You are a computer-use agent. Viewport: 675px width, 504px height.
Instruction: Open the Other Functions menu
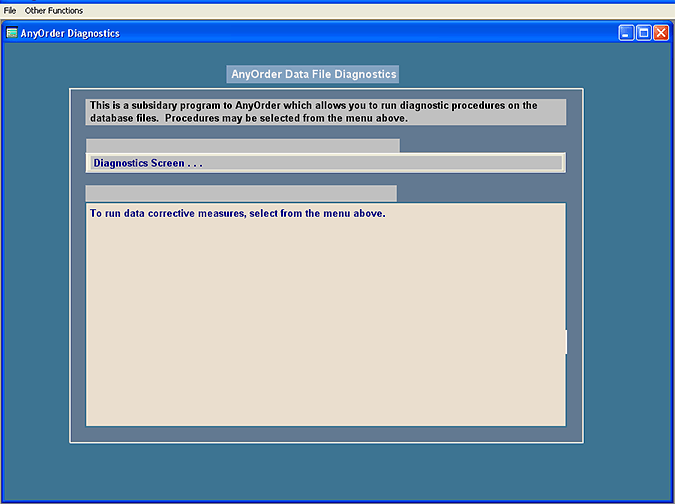coord(54,10)
